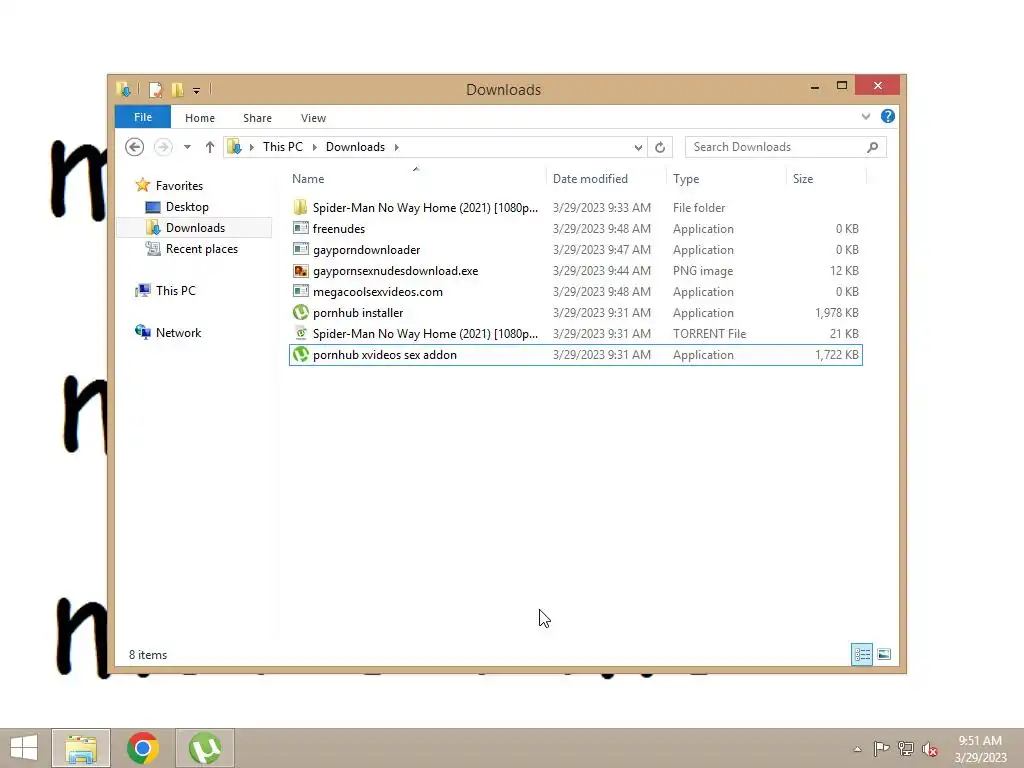Screen dimensions: 1024x768
Task: Open Customize Quick Access Toolbar dropdown
Action: (196, 90)
